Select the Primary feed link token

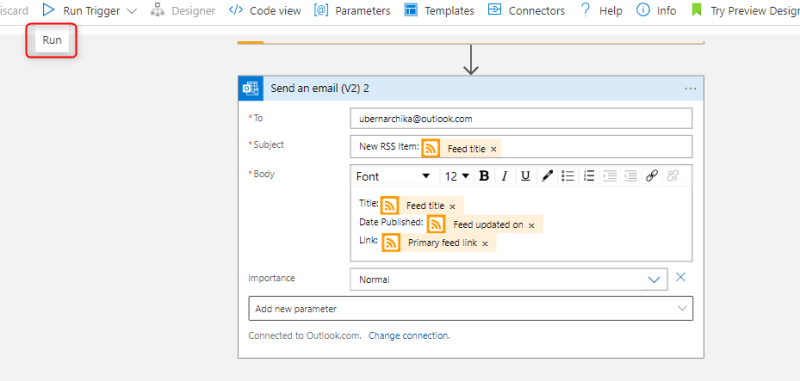click(x=439, y=242)
